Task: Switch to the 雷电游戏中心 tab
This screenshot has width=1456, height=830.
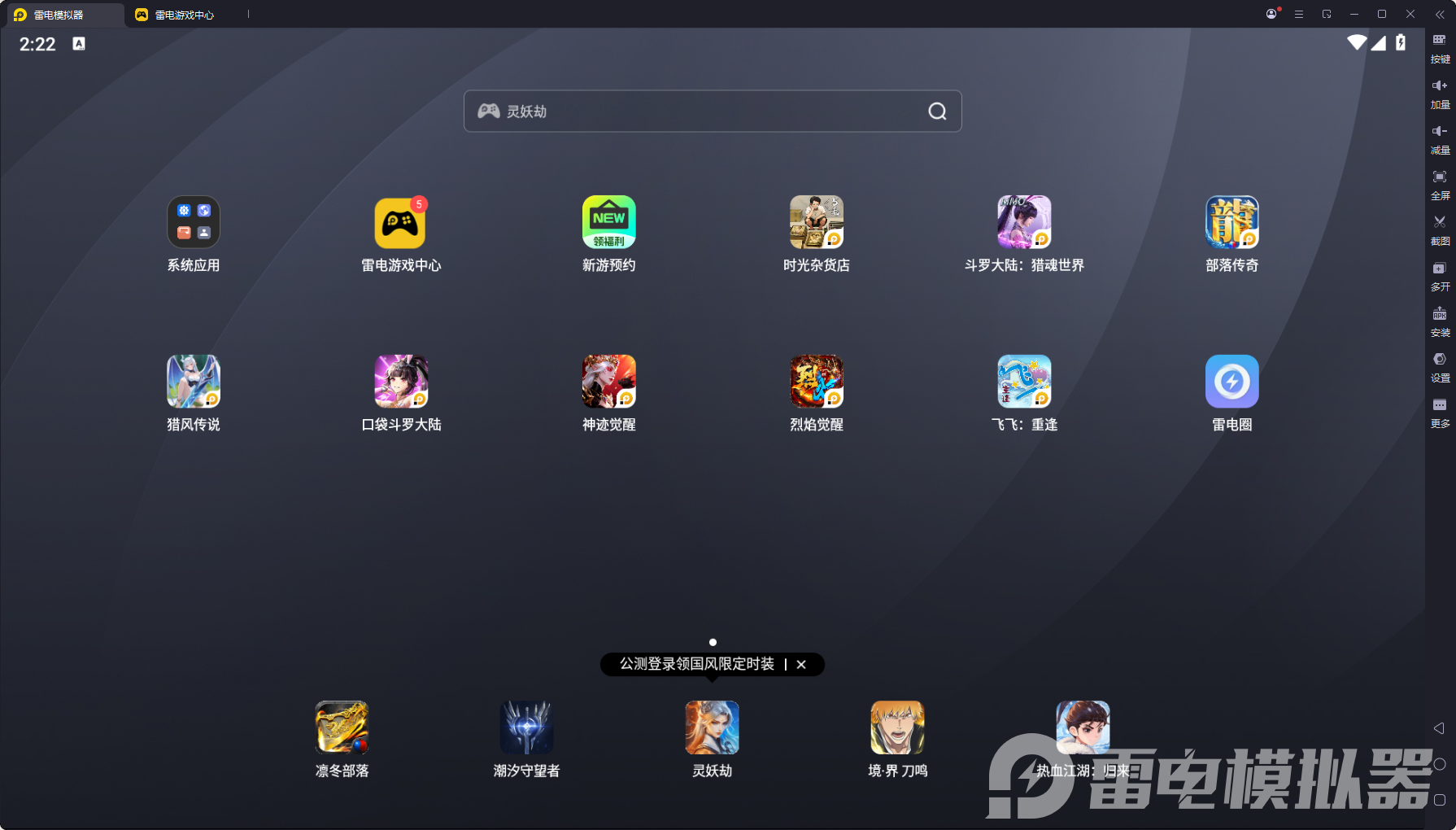Action: click(x=175, y=15)
